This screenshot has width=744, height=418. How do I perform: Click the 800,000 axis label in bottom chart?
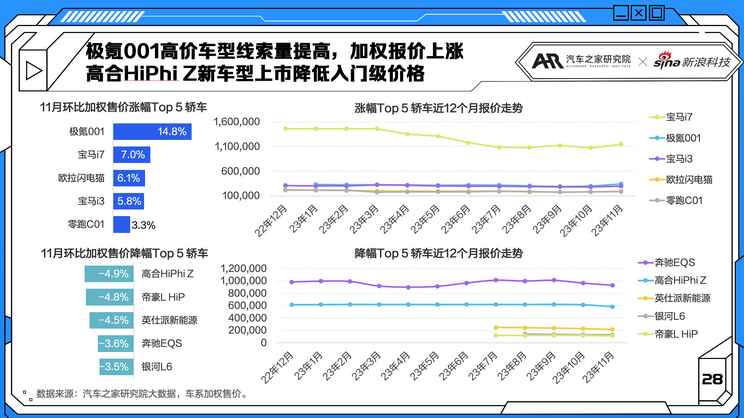[x=247, y=293]
